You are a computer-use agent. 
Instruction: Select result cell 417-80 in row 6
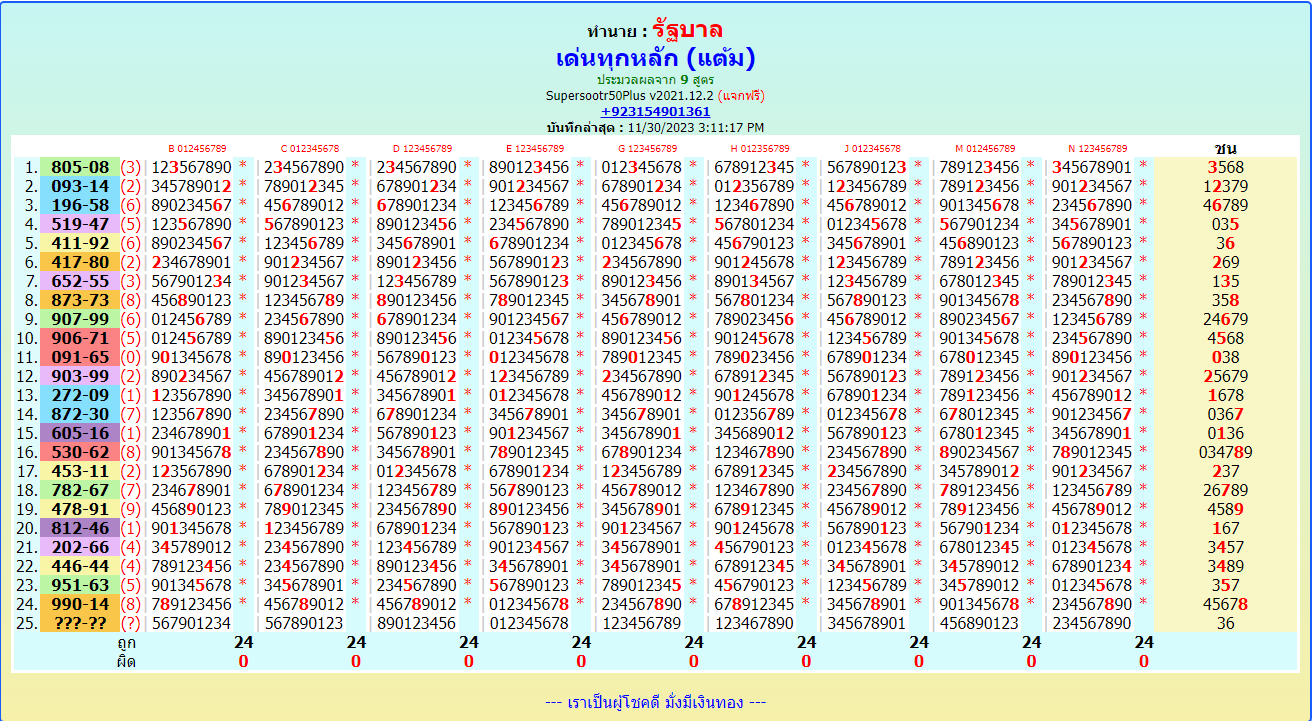click(80, 262)
